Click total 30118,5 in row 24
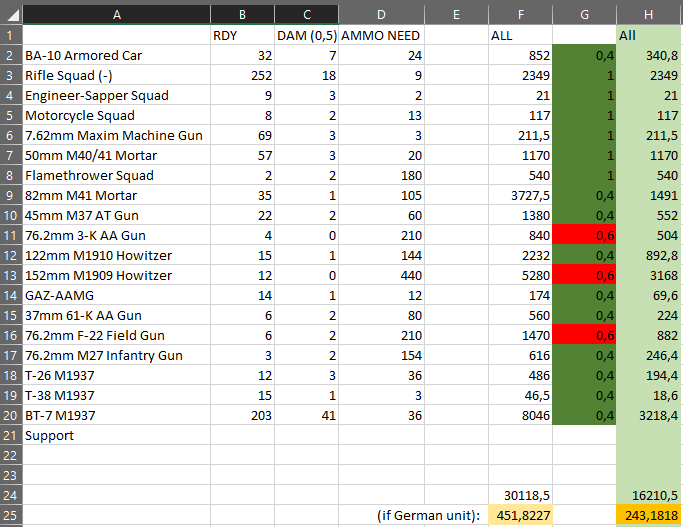The width and height of the screenshot is (683, 527). coord(521,495)
